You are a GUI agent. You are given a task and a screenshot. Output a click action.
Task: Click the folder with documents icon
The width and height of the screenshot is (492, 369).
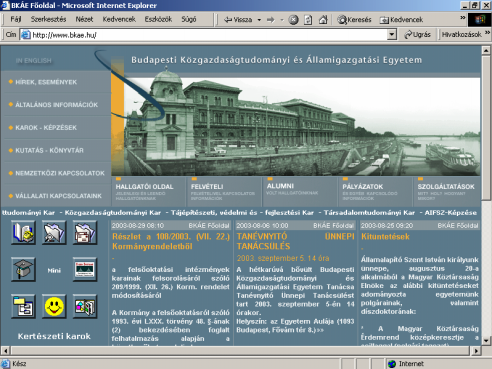point(85,233)
